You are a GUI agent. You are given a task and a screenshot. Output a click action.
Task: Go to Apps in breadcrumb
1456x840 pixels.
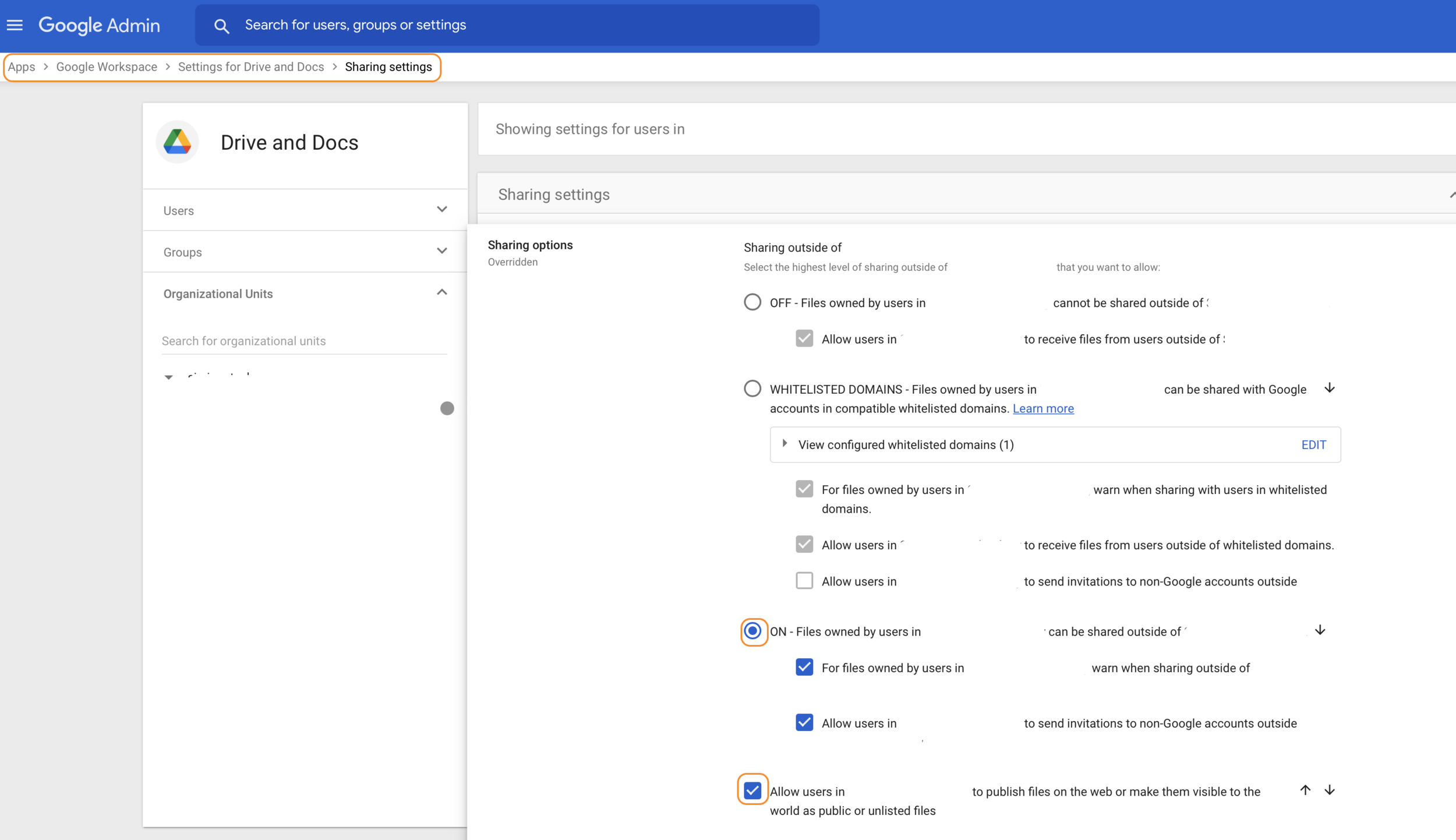click(22, 67)
